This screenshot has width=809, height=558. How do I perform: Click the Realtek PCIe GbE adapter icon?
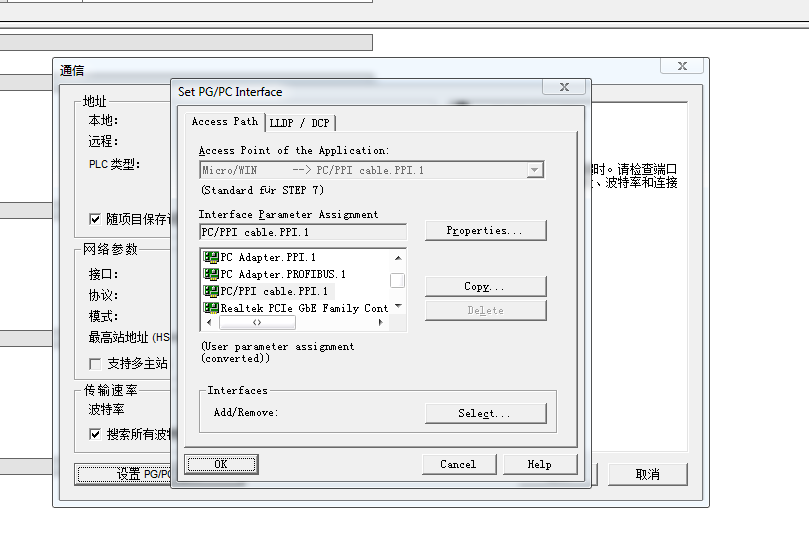[211, 308]
